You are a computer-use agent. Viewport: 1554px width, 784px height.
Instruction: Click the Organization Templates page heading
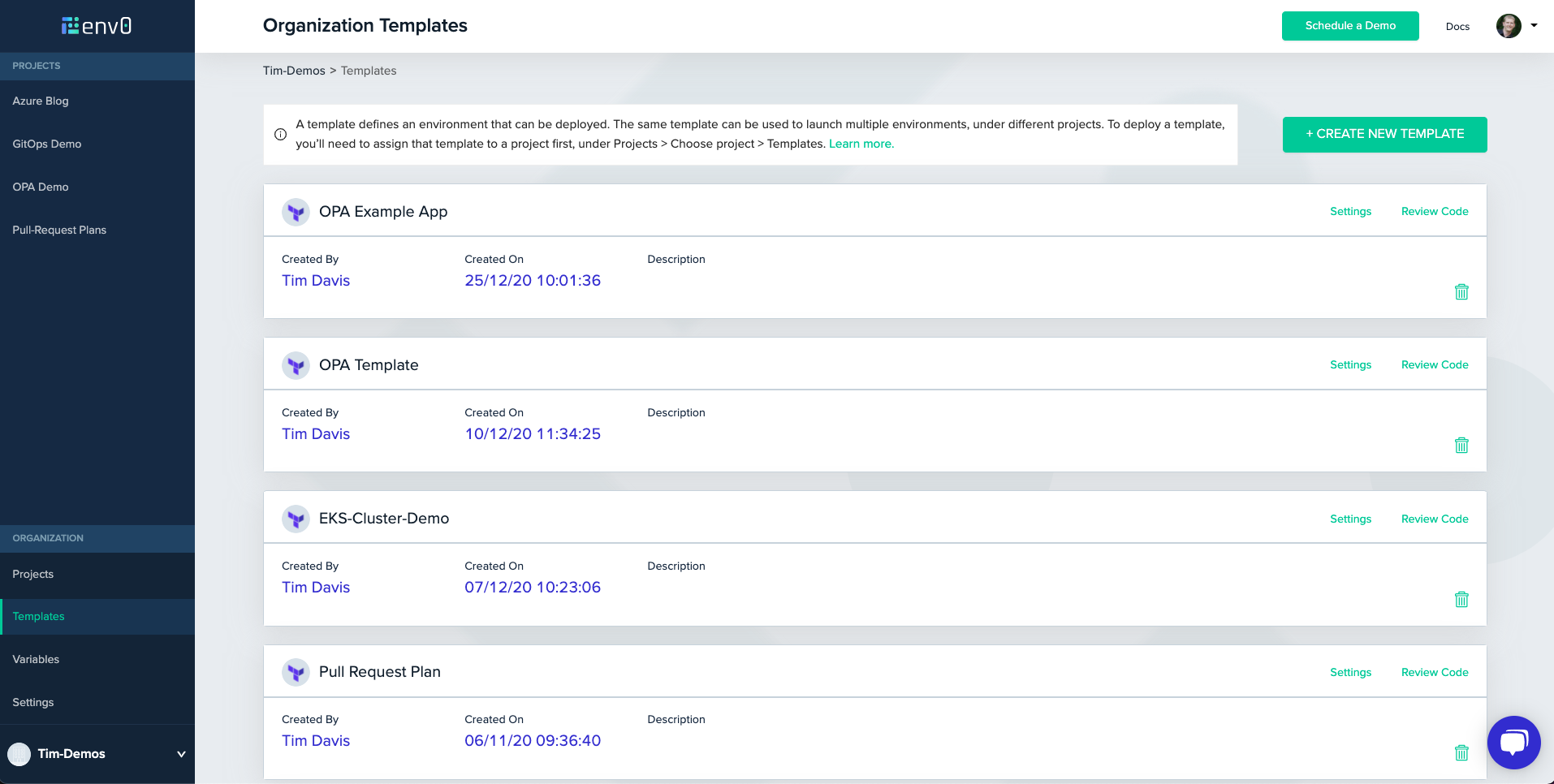[365, 26]
